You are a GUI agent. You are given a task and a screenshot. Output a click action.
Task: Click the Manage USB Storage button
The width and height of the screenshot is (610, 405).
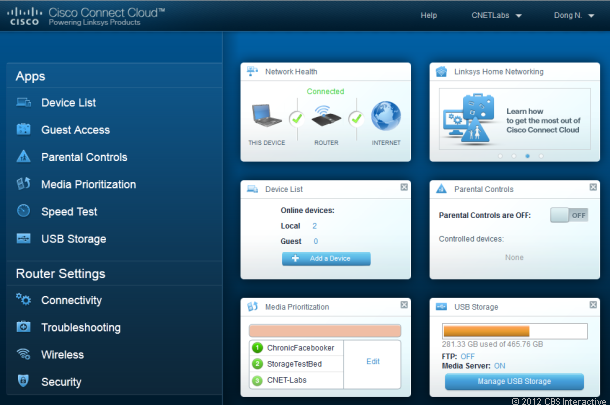[x=514, y=382]
